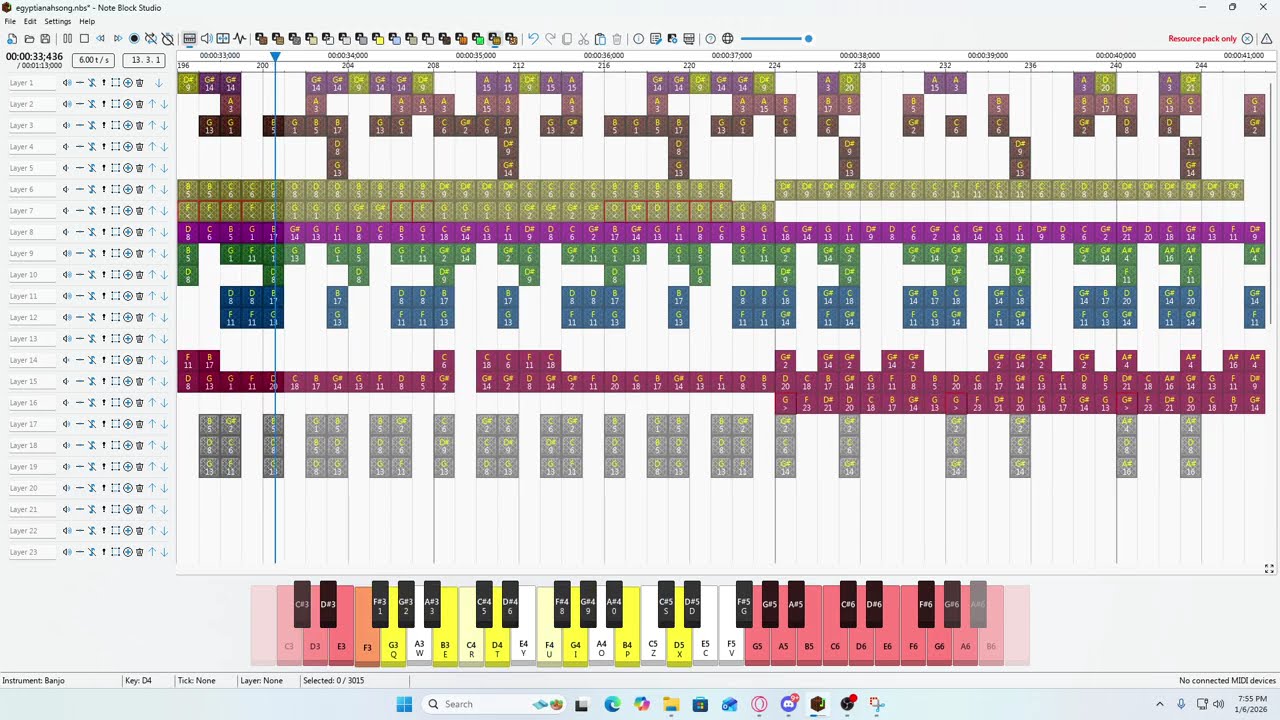This screenshot has width=1280, height=720.
Task: Open the Windows Start menu
Action: [x=404, y=704]
